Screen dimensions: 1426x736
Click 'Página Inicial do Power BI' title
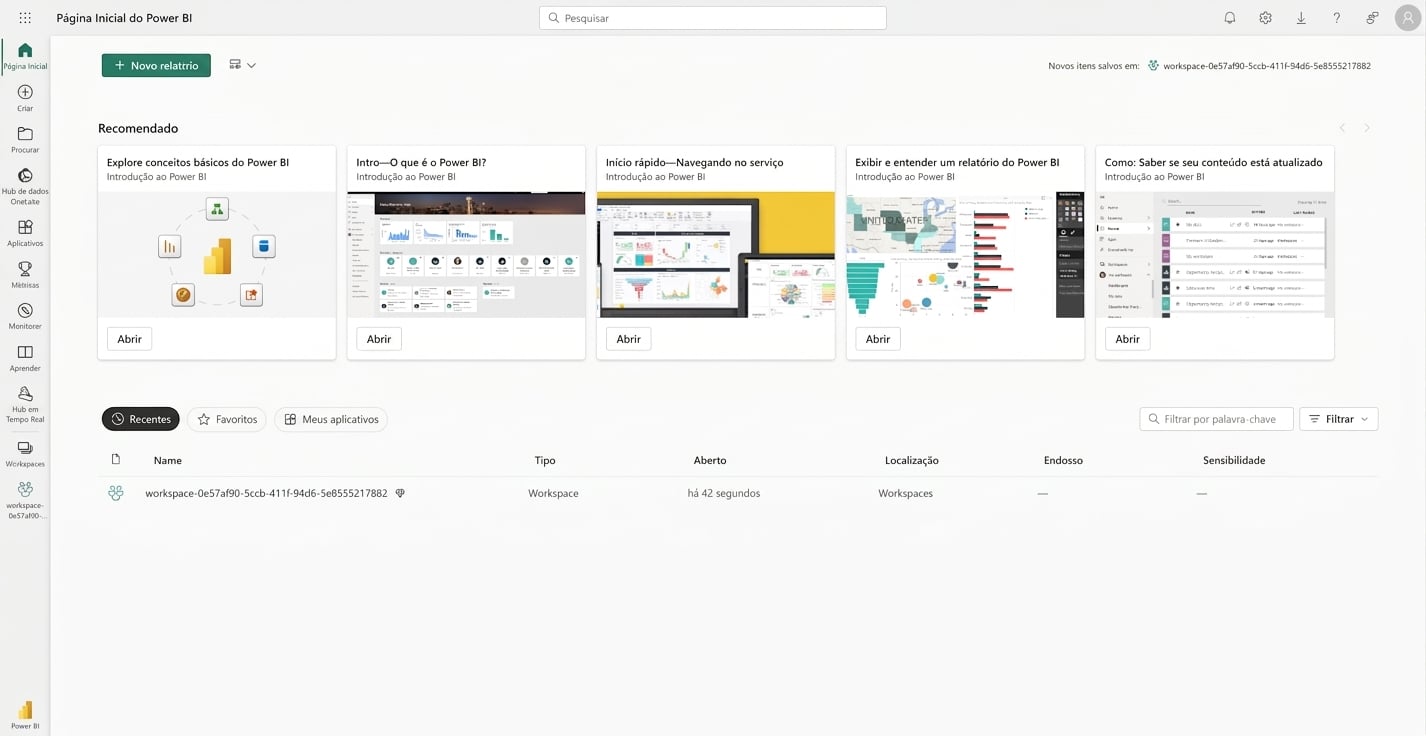[125, 18]
